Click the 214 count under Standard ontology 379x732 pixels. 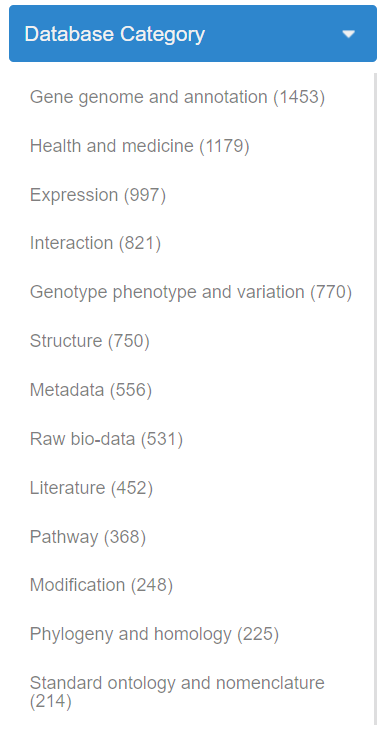pyautogui.click(x=50, y=702)
